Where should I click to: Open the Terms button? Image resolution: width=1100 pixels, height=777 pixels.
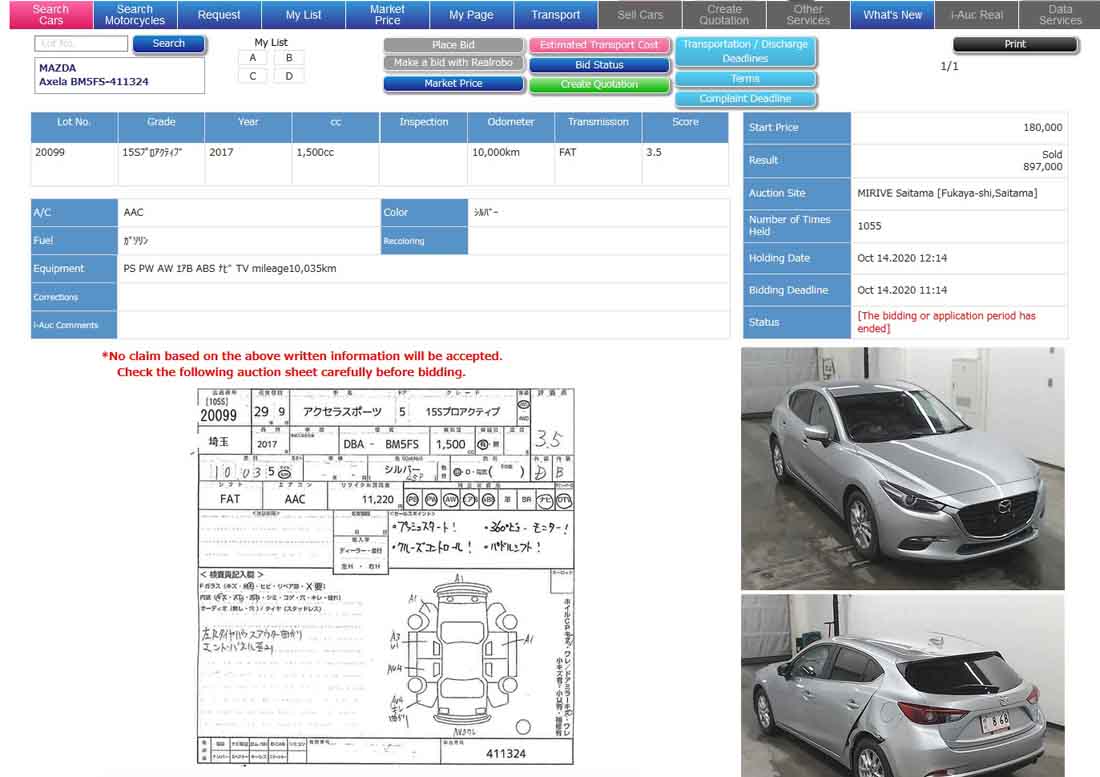[746, 79]
